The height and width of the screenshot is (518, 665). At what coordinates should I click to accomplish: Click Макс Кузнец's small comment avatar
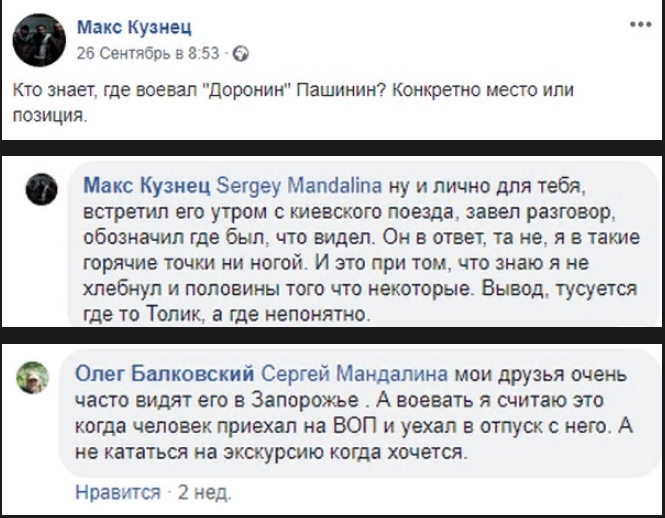(42, 189)
